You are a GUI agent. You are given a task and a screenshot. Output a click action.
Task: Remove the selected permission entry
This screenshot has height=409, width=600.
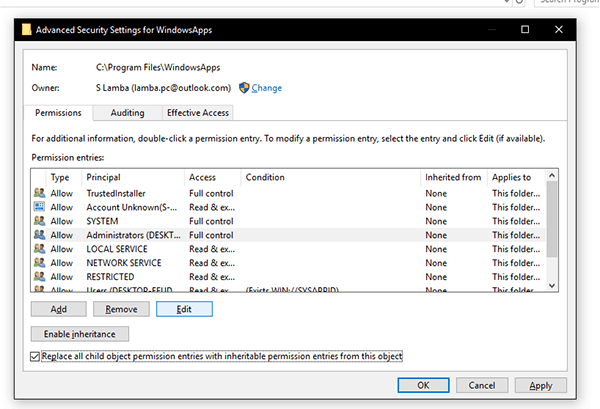pyautogui.click(x=121, y=309)
